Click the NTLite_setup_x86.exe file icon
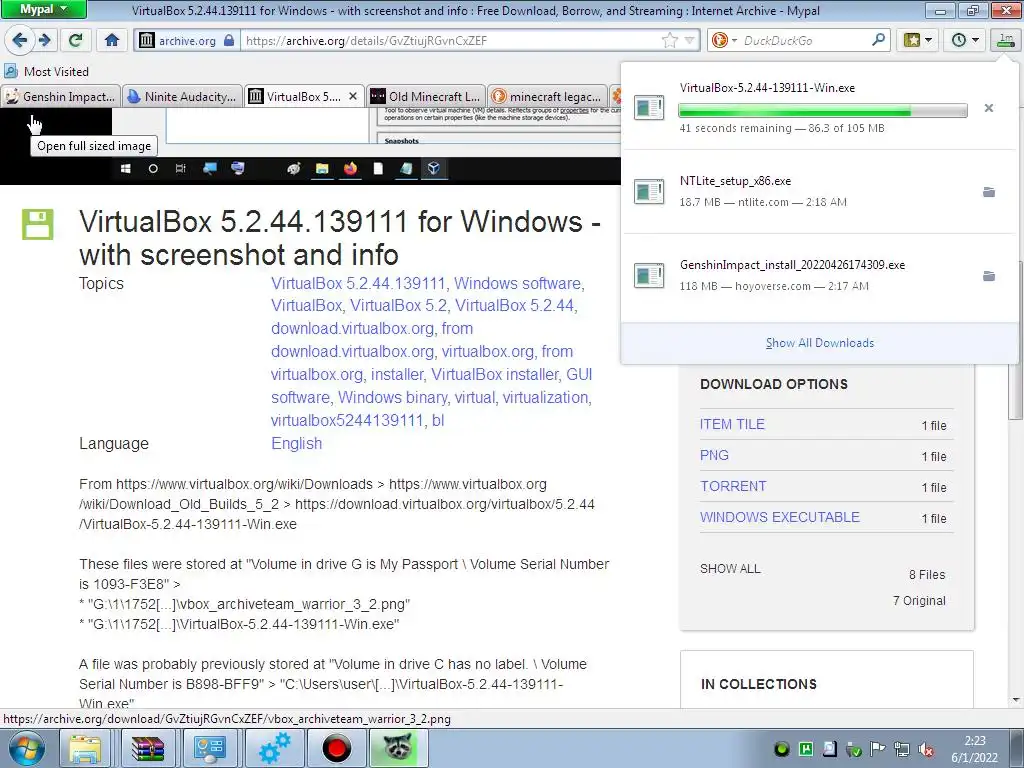The width and height of the screenshot is (1024, 768). coord(649,192)
